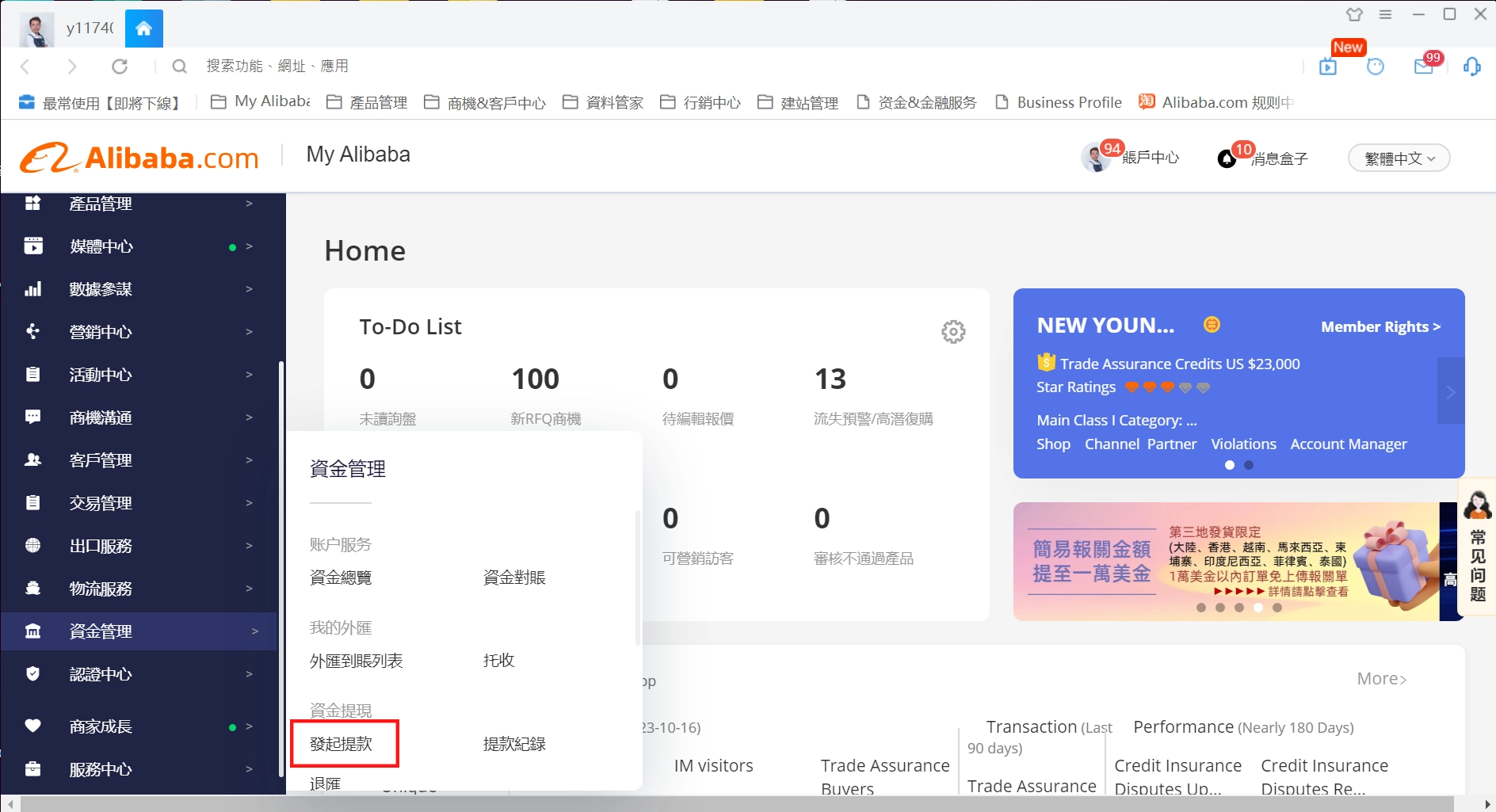1496x812 pixels.
Task: Click the search magnifier icon in address bar
Action: tap(180, 67)
